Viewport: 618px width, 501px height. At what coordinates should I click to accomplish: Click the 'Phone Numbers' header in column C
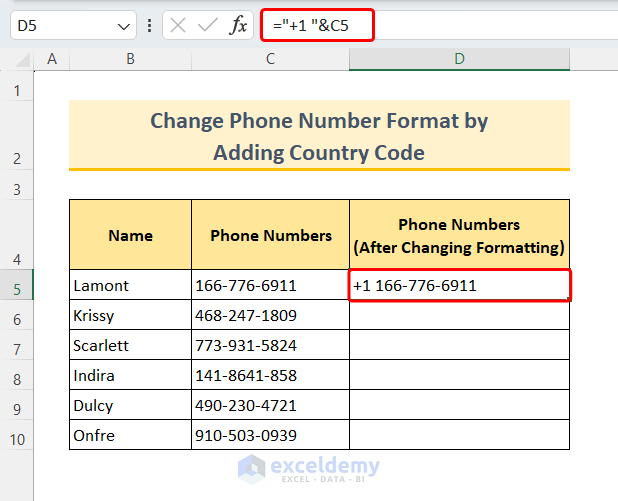tap(270, 235)
